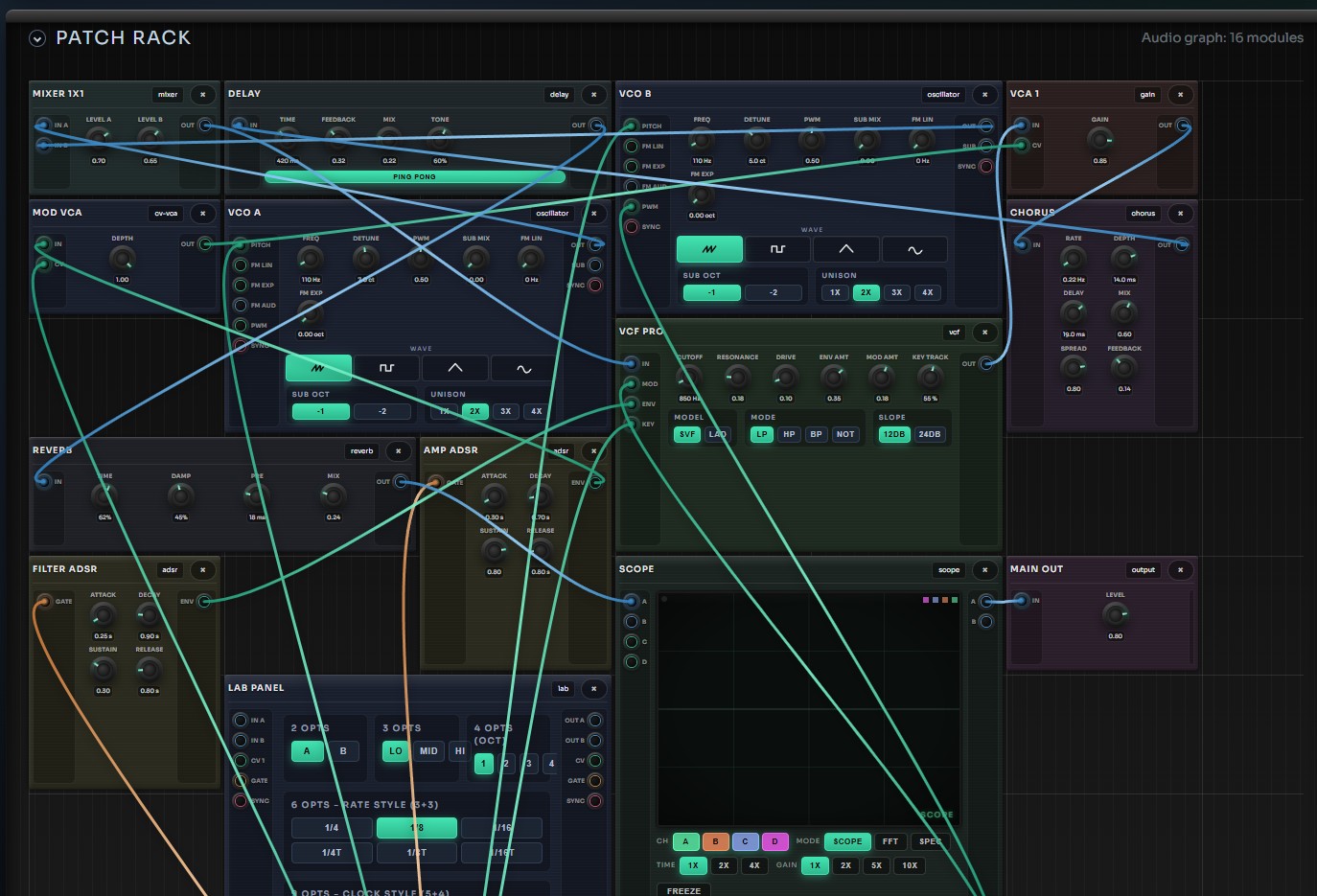
Task: Click the VCA 1 Gain knob
Action: click(1099, 139)
